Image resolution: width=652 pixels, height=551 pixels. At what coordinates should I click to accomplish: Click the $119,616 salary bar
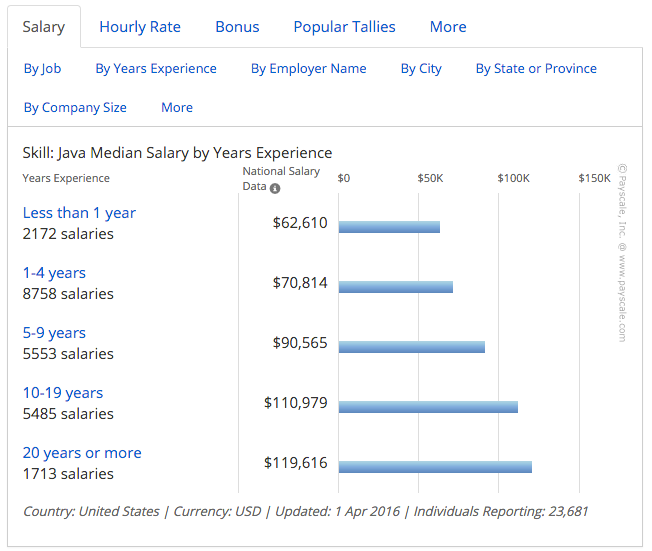tap(435, 467)
